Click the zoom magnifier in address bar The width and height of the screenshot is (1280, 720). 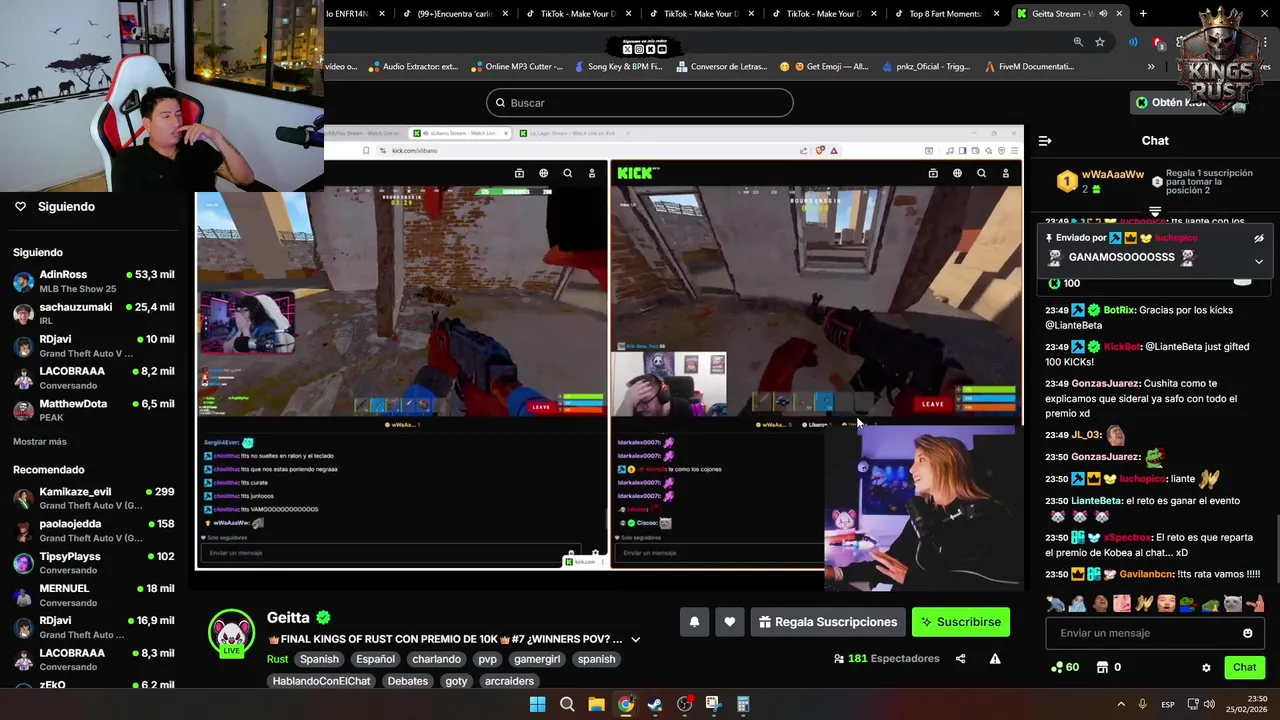point(1078,42)
